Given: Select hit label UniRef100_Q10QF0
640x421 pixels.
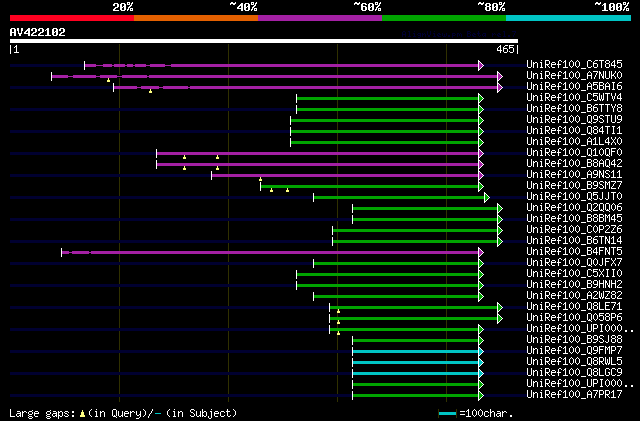Looking at the screenshot, I should tap(574, 153).
